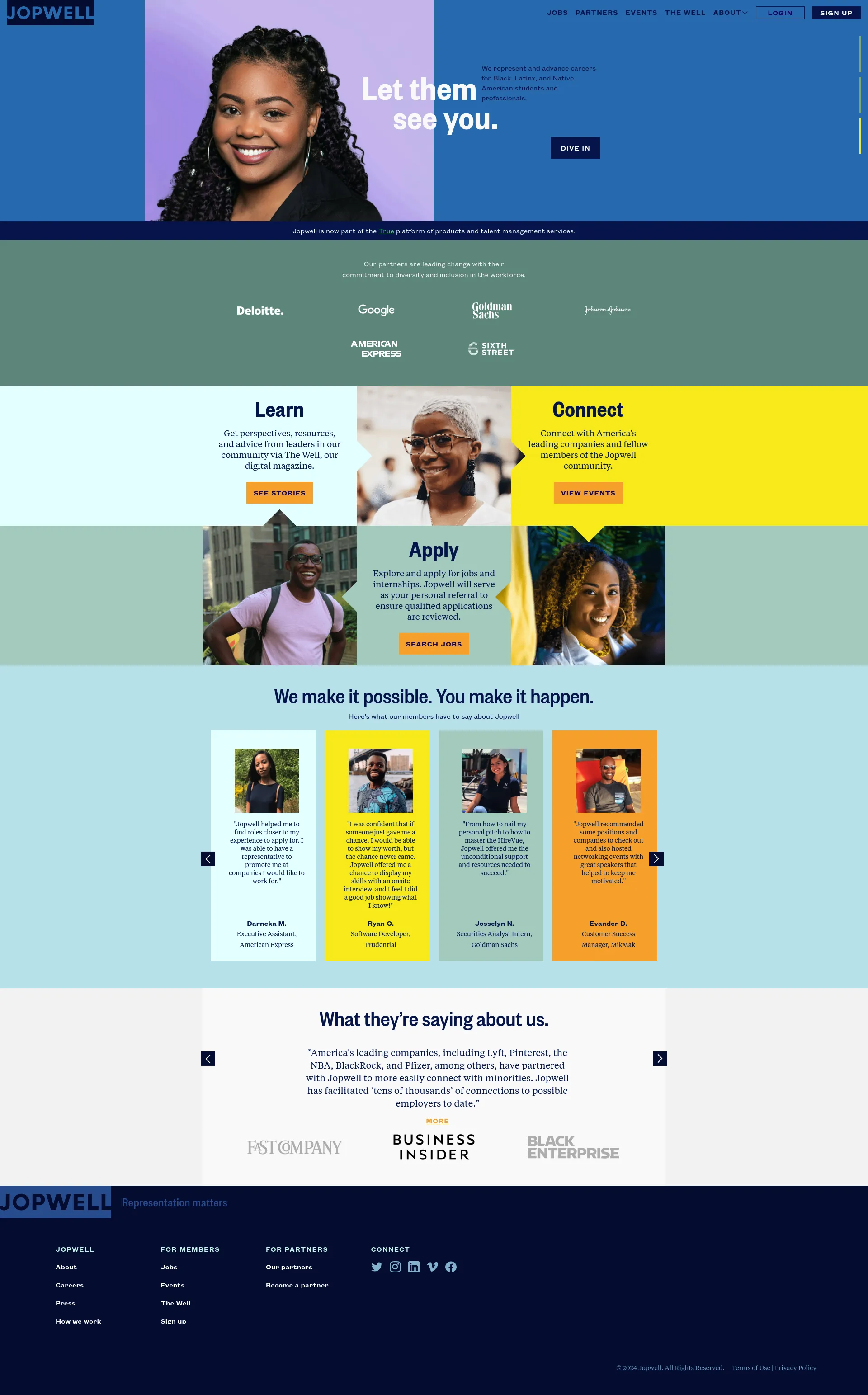Click the SIGN UP button in navigation

coord(834,13)
